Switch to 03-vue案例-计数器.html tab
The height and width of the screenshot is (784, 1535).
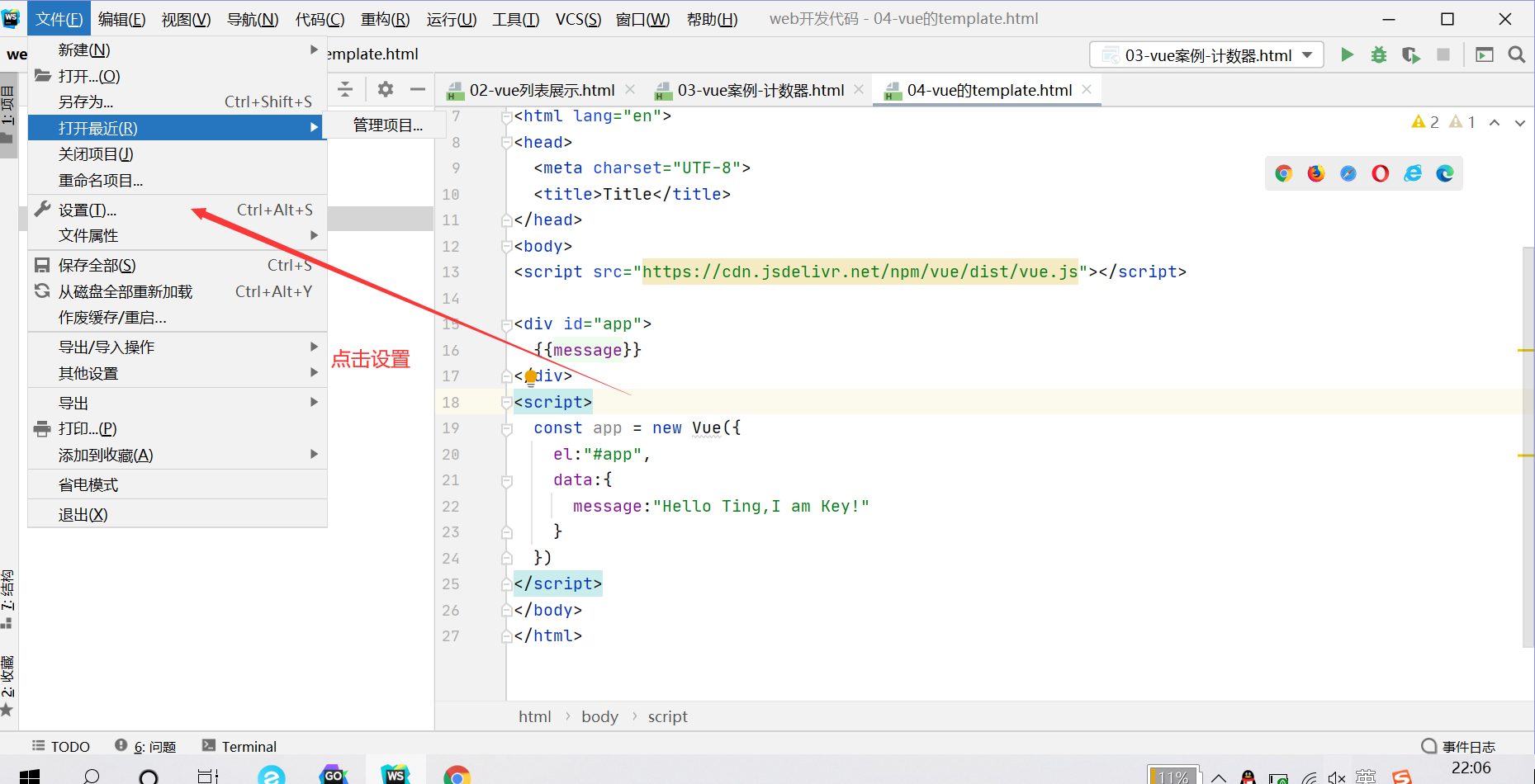tap(760, 90)
